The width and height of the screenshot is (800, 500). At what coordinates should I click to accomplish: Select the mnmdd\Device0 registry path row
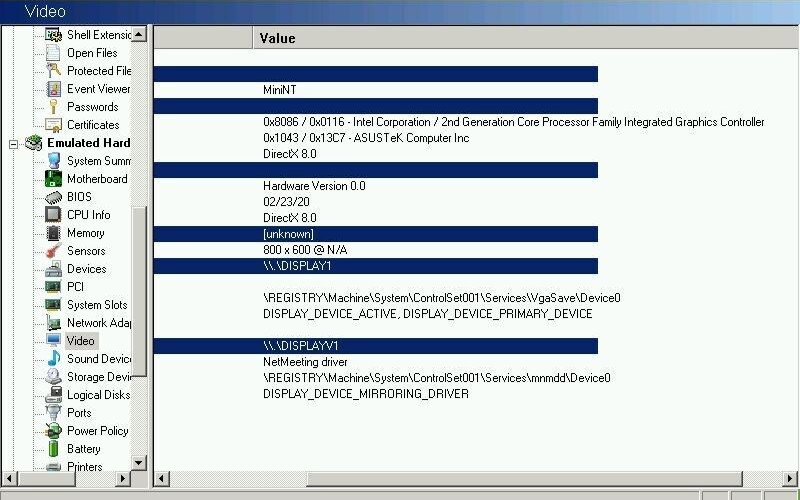click(437, 378)
